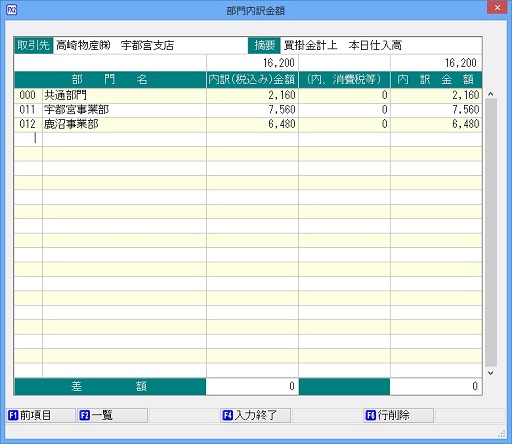Click the 取引先 label
Screen dimensions: 512x444
point(33,45)
